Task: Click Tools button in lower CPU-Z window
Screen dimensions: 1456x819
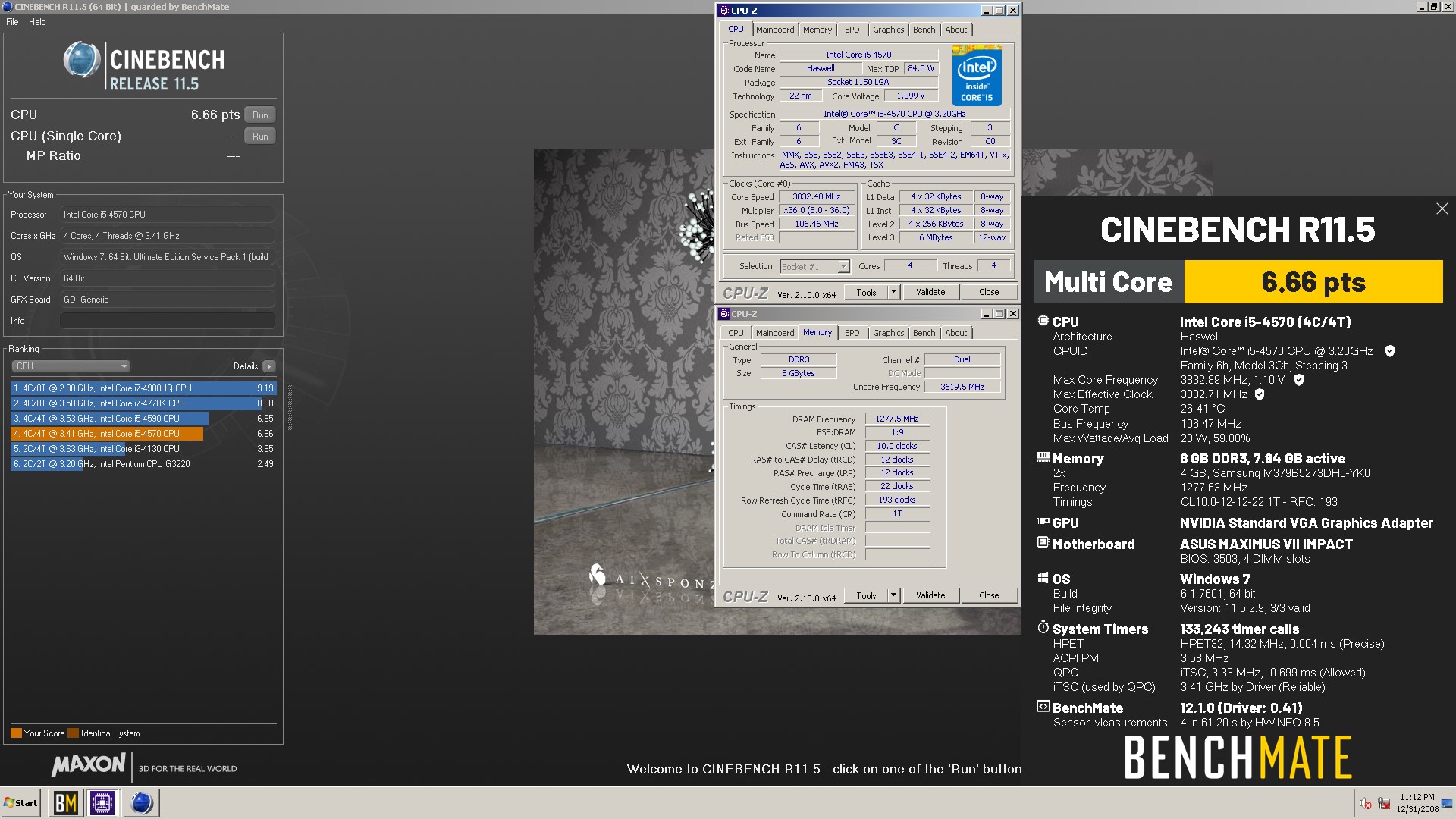Action: (x=866, y=595)
